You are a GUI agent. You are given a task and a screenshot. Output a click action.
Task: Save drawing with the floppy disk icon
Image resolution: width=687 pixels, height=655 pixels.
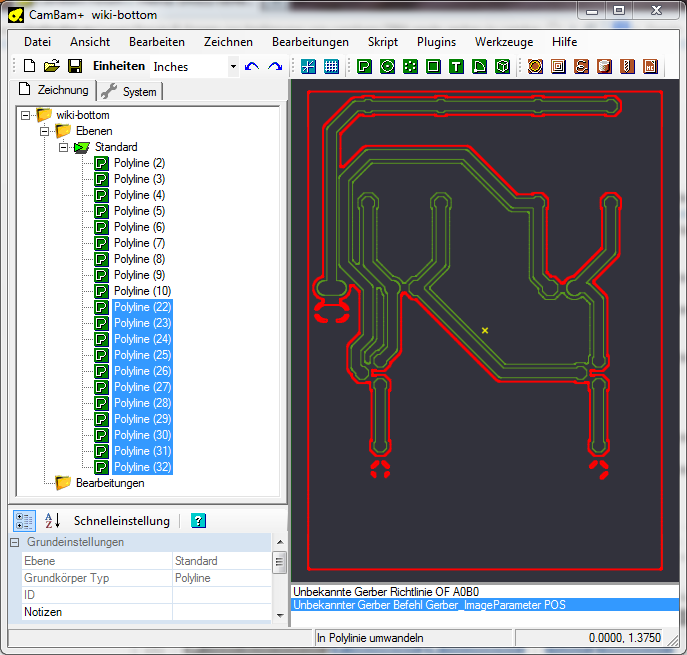75,67
